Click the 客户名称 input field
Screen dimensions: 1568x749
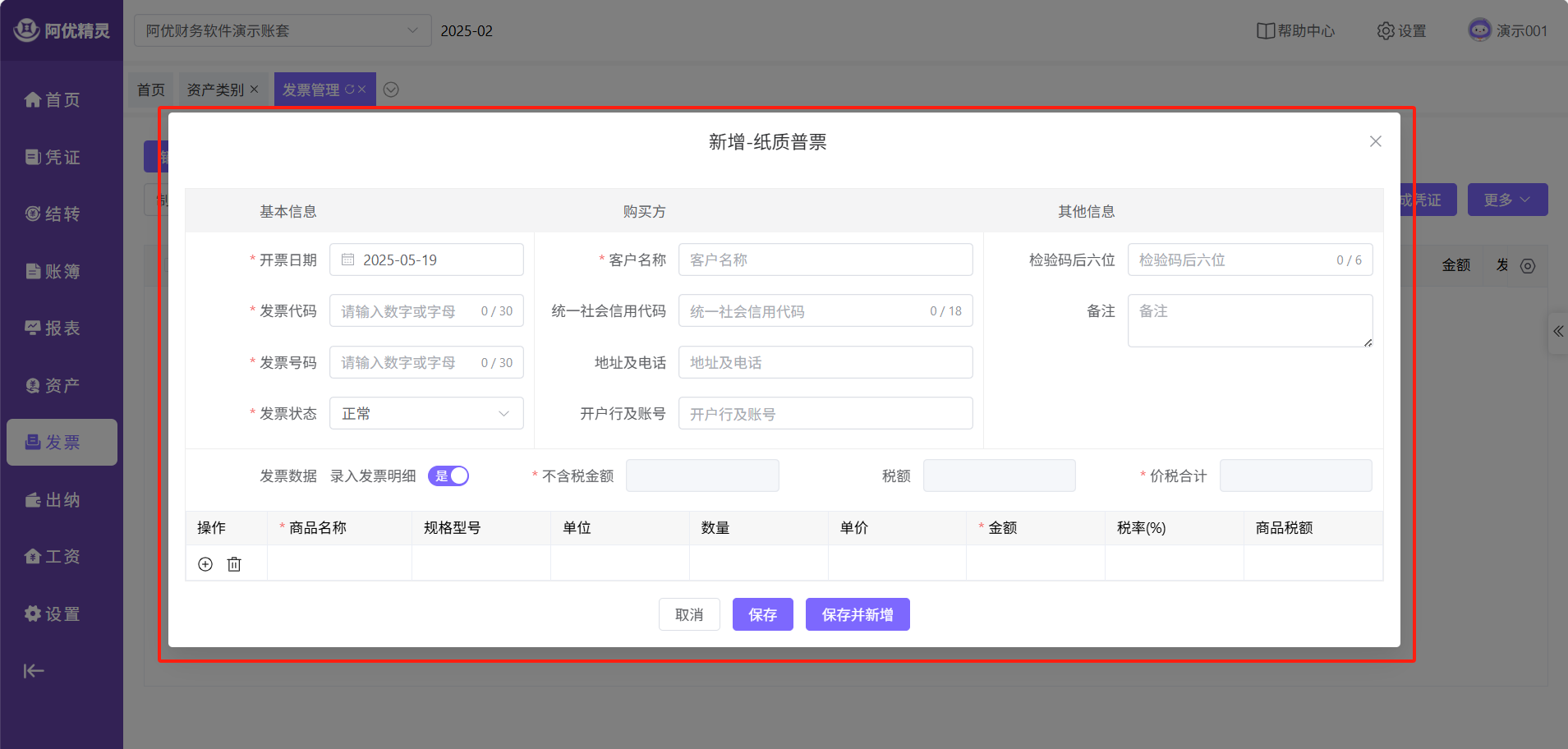point(825,260)
